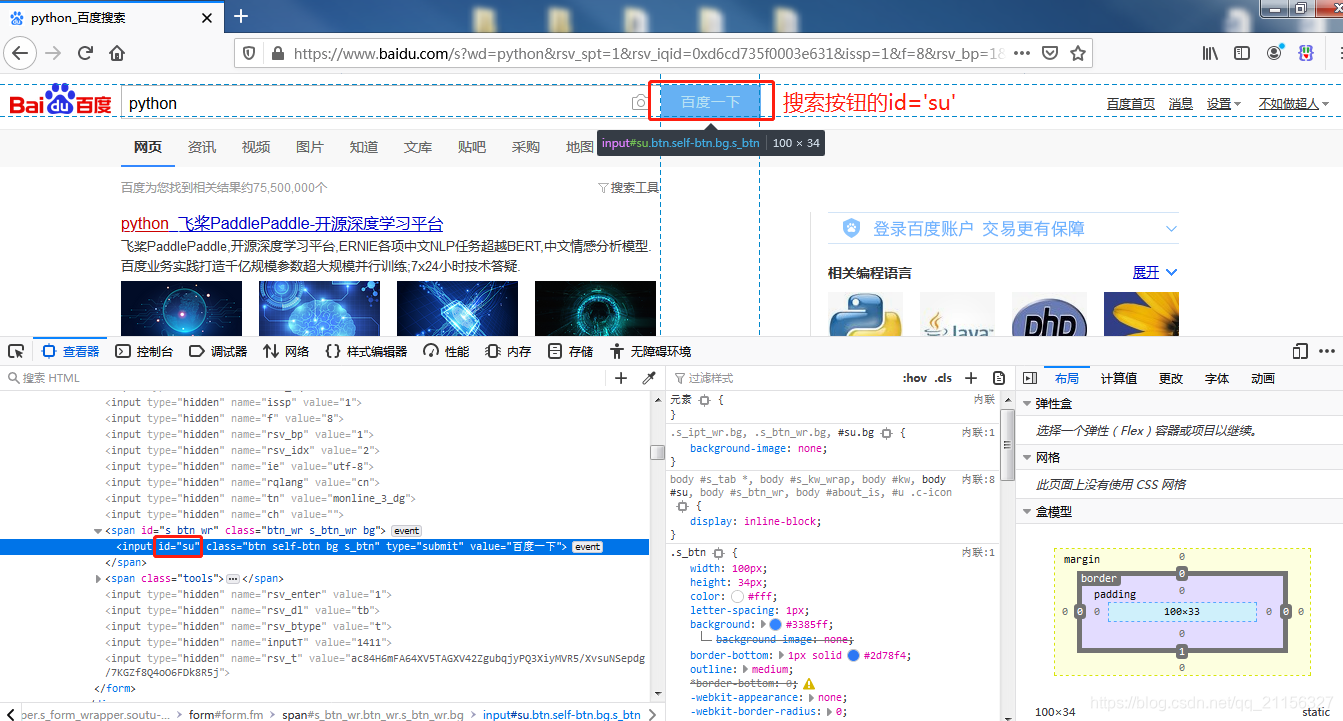The image size is (1343, 721).
Task: Add a new CSS rule with plus icon
Action: (x=971, y=378)
